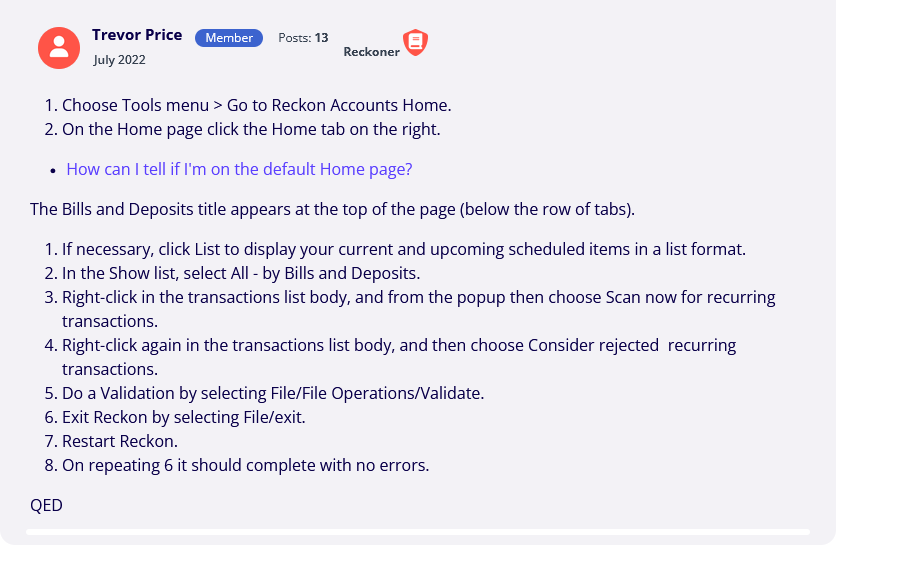Click the bullet point before the Home page link

coord(53,171)
